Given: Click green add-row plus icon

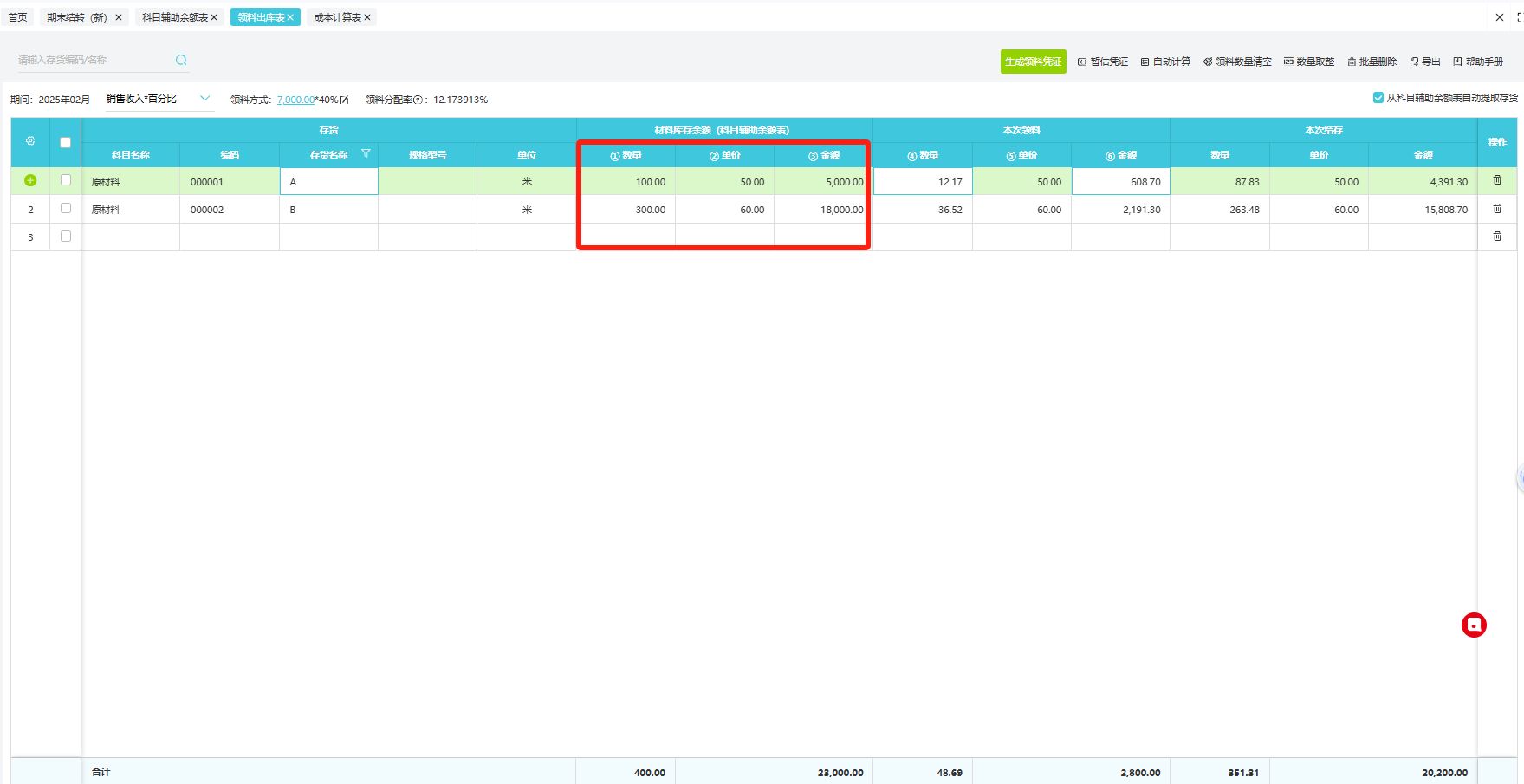Looking at the screenshot, I should coord(30,180).
